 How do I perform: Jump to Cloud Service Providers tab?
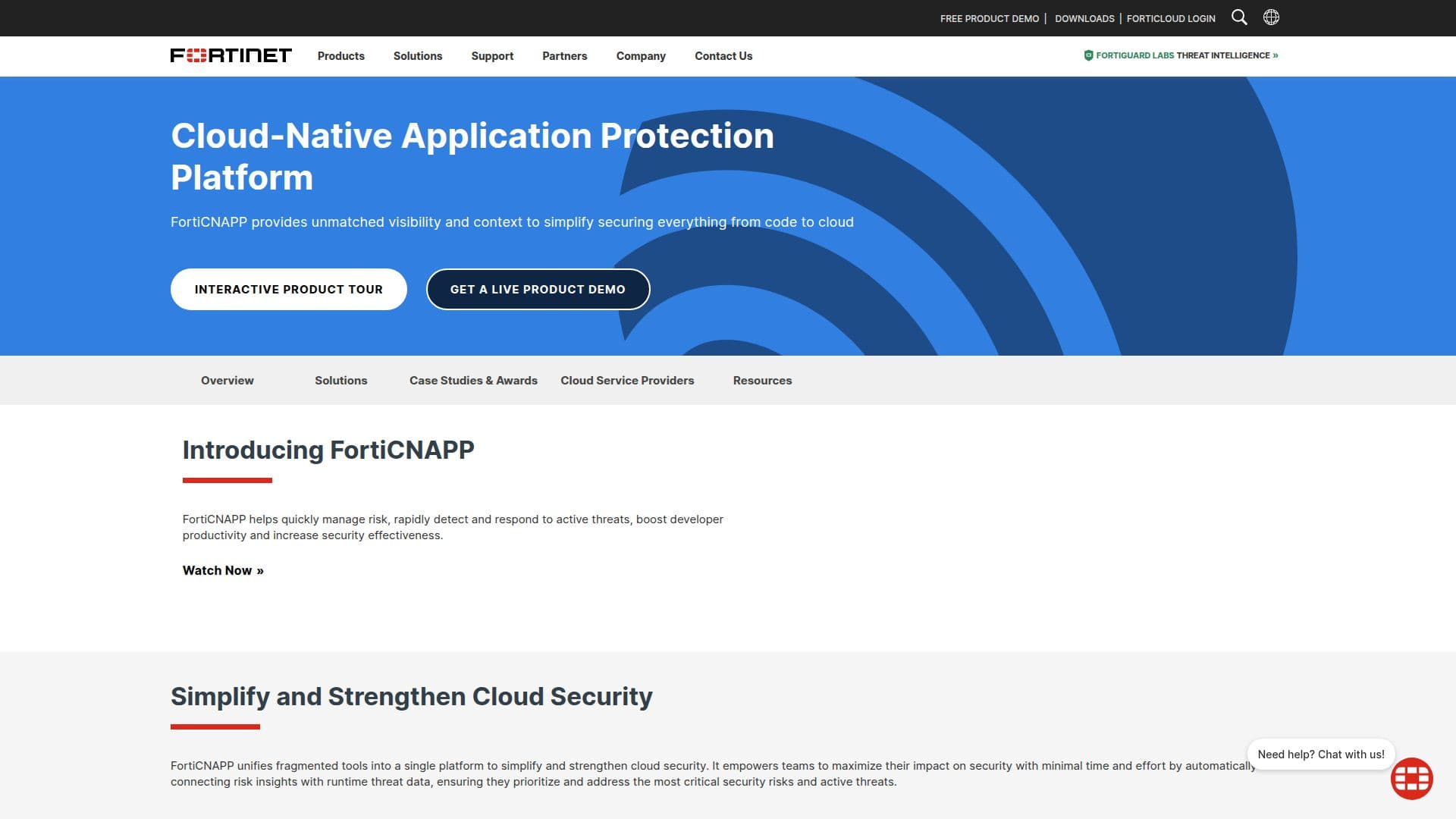pyautogui.click(x=627, y=380)
